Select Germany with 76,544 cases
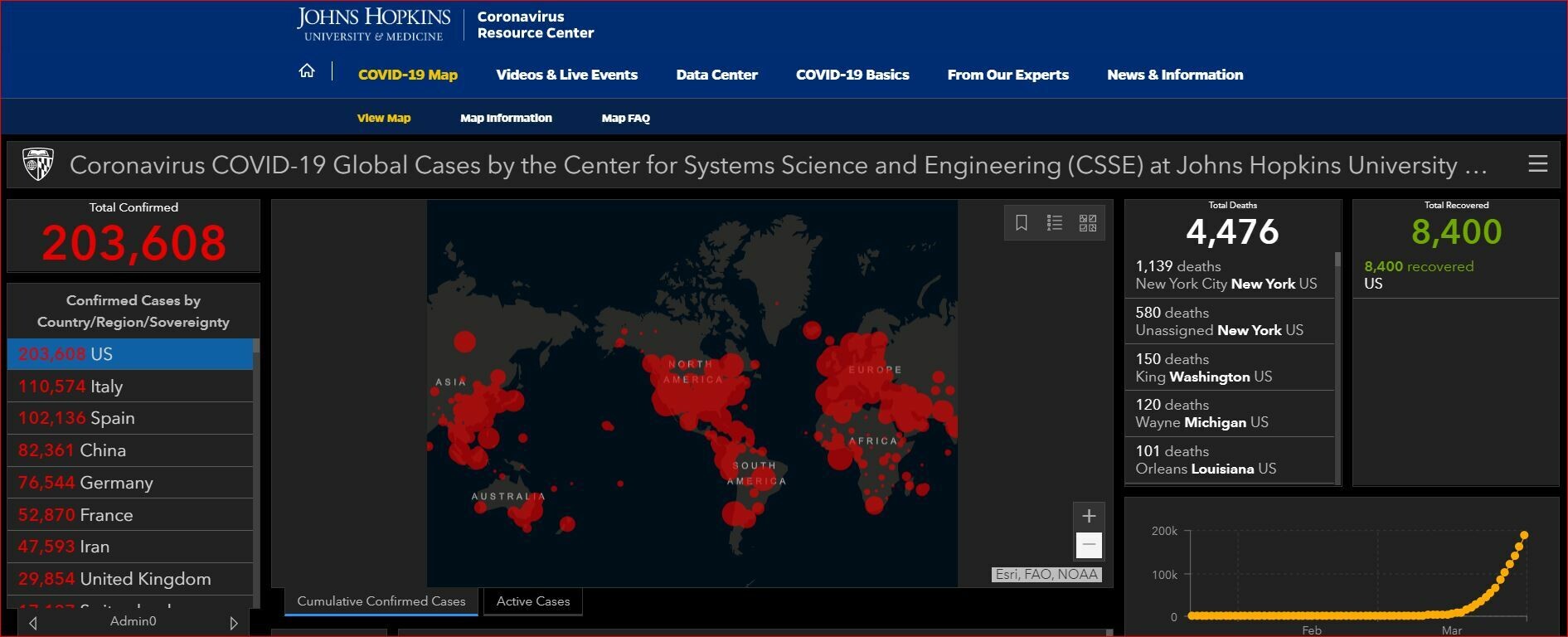 [x=130, y=483]
